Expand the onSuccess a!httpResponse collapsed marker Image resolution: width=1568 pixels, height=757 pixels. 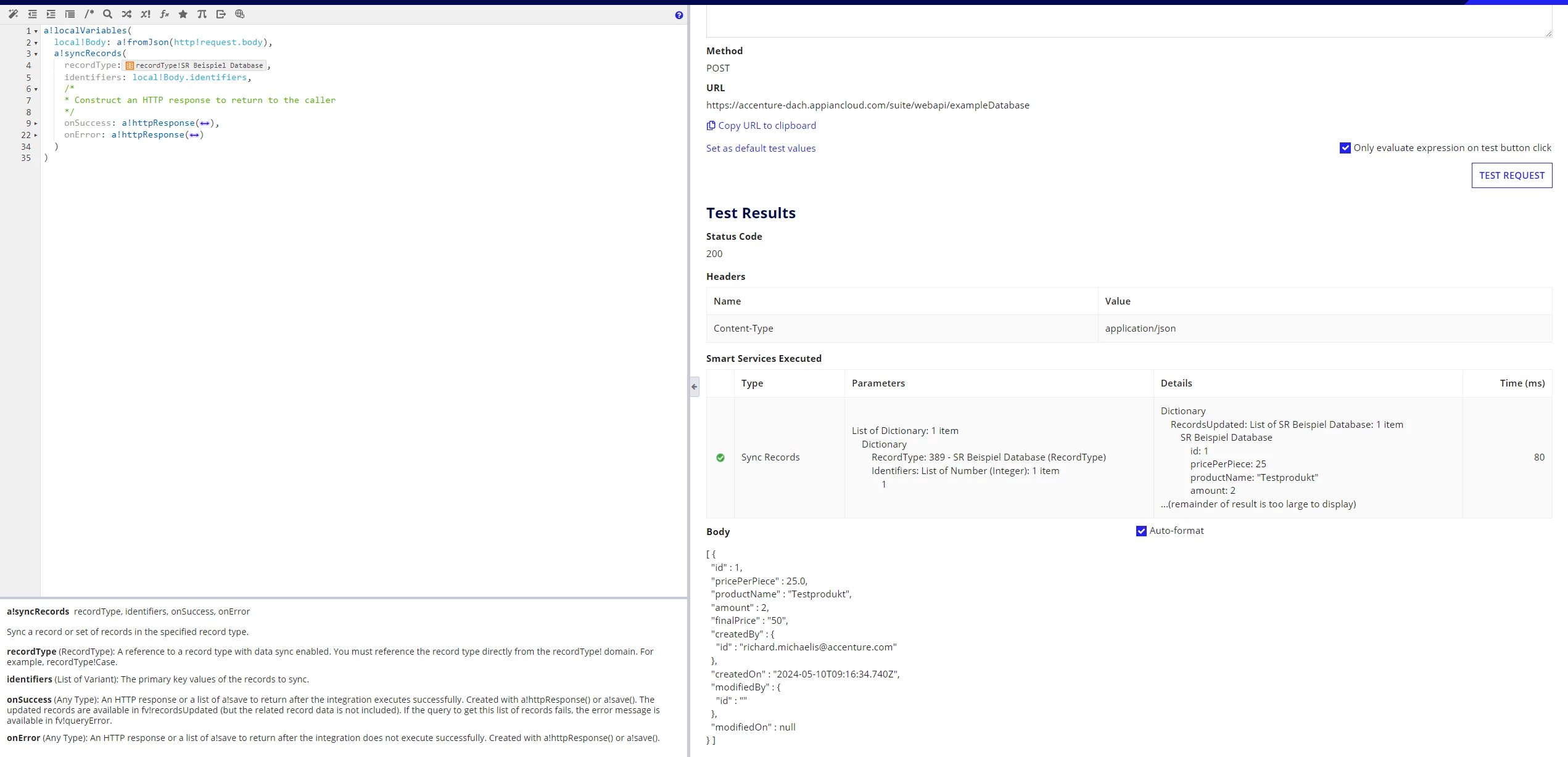[205, 123]
